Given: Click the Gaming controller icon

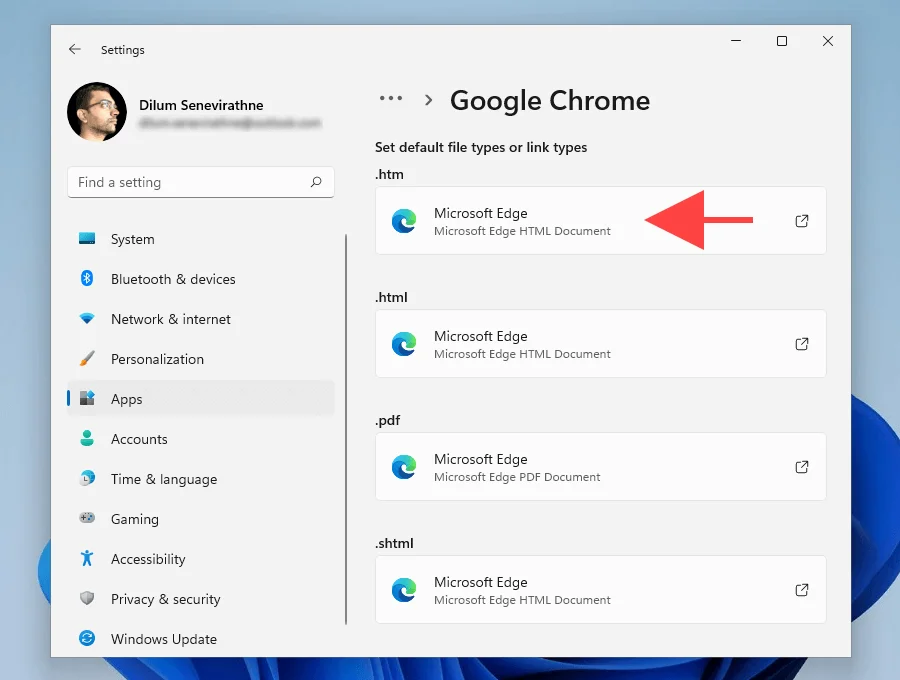Looking at the screenshot, I should tap(87, 518).
